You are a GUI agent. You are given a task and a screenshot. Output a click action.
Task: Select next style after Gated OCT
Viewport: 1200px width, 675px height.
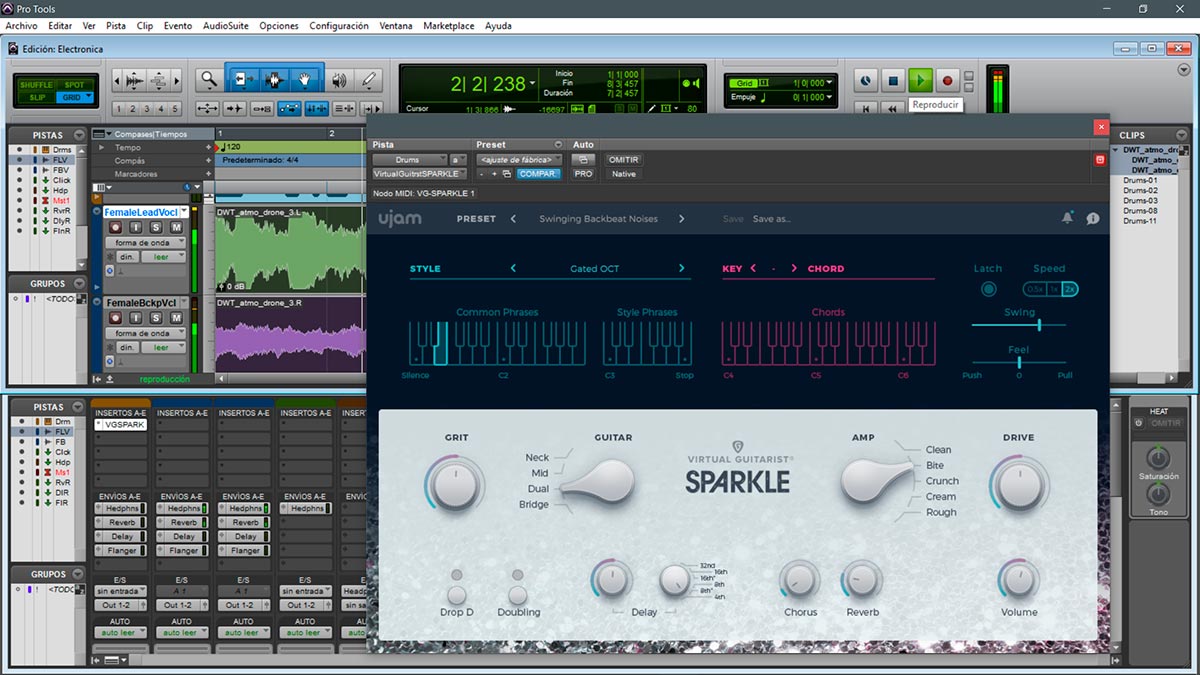[682, 268]
